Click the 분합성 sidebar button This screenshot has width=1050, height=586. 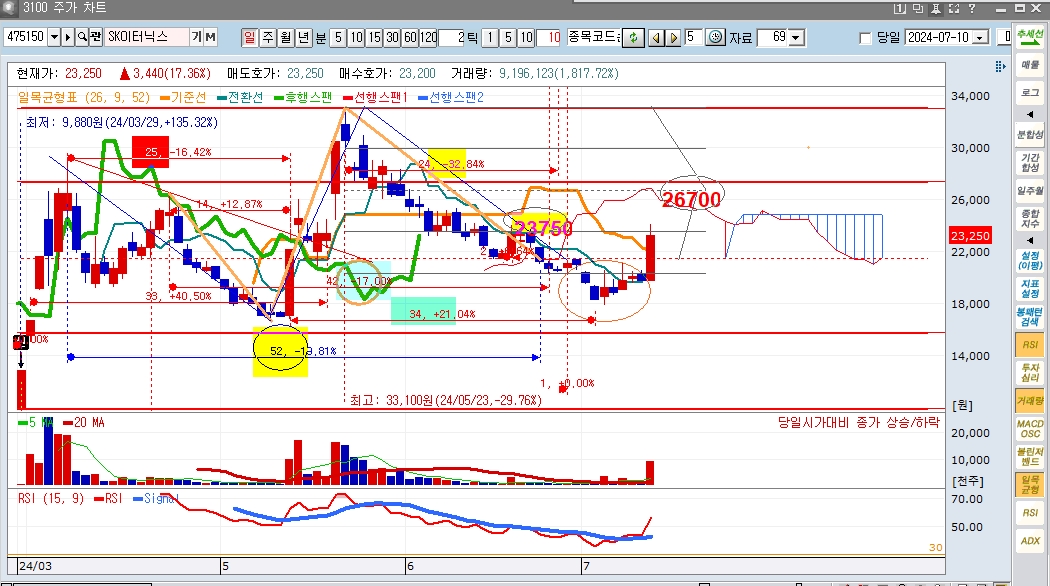coord(1030,135)
